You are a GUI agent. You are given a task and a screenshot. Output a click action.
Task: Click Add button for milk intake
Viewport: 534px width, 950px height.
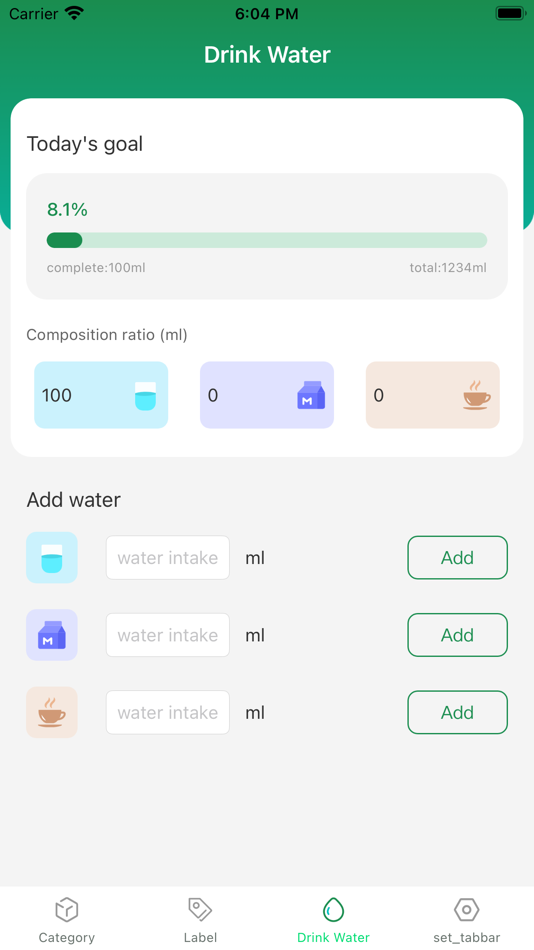457,635
